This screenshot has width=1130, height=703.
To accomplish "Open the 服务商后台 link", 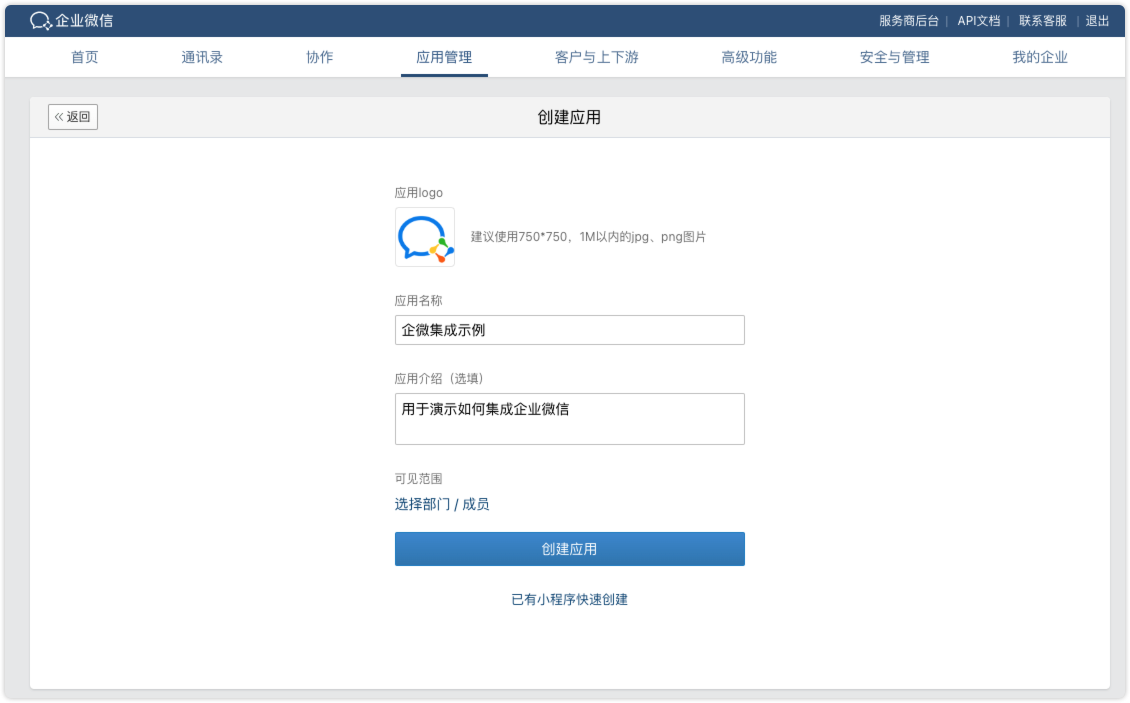I will (x=909, y=21).
